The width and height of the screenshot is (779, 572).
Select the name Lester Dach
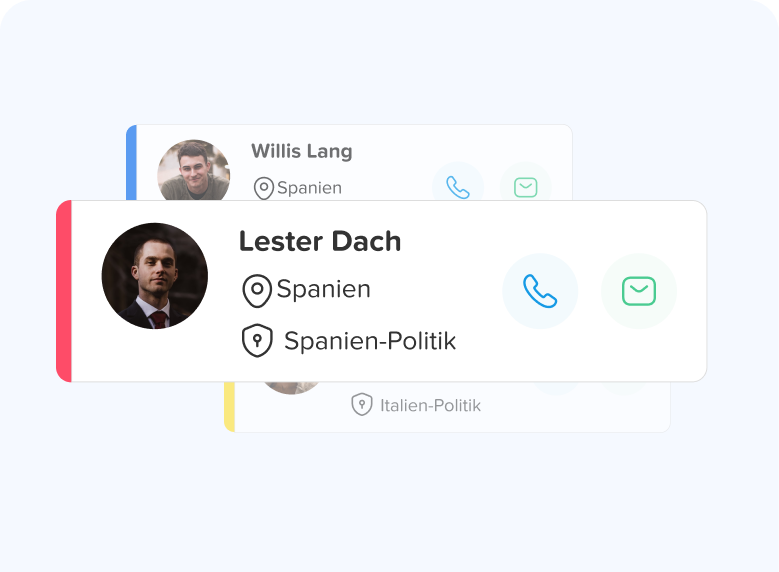point(320,242)
